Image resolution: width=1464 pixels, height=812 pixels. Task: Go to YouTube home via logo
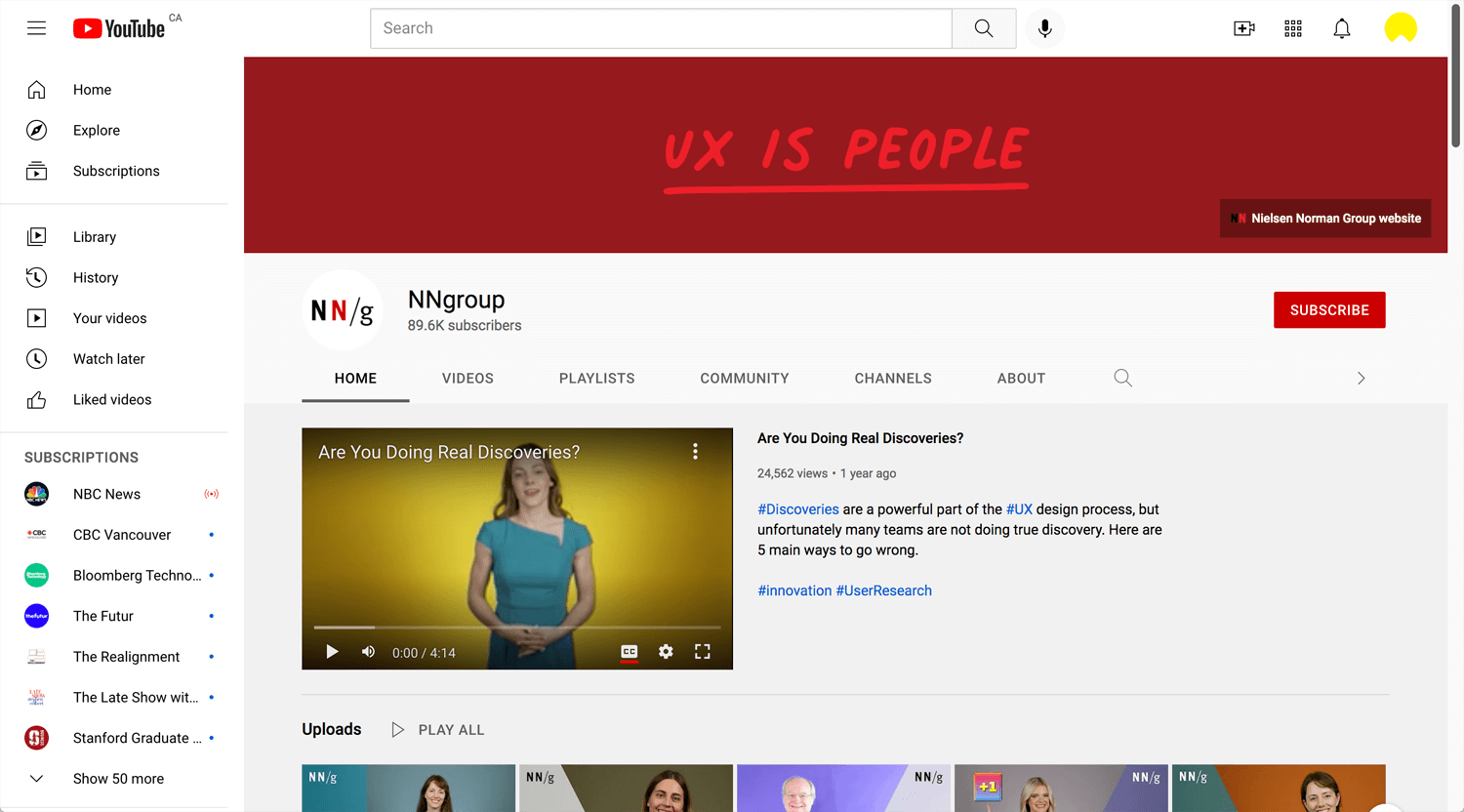[119, 28]
